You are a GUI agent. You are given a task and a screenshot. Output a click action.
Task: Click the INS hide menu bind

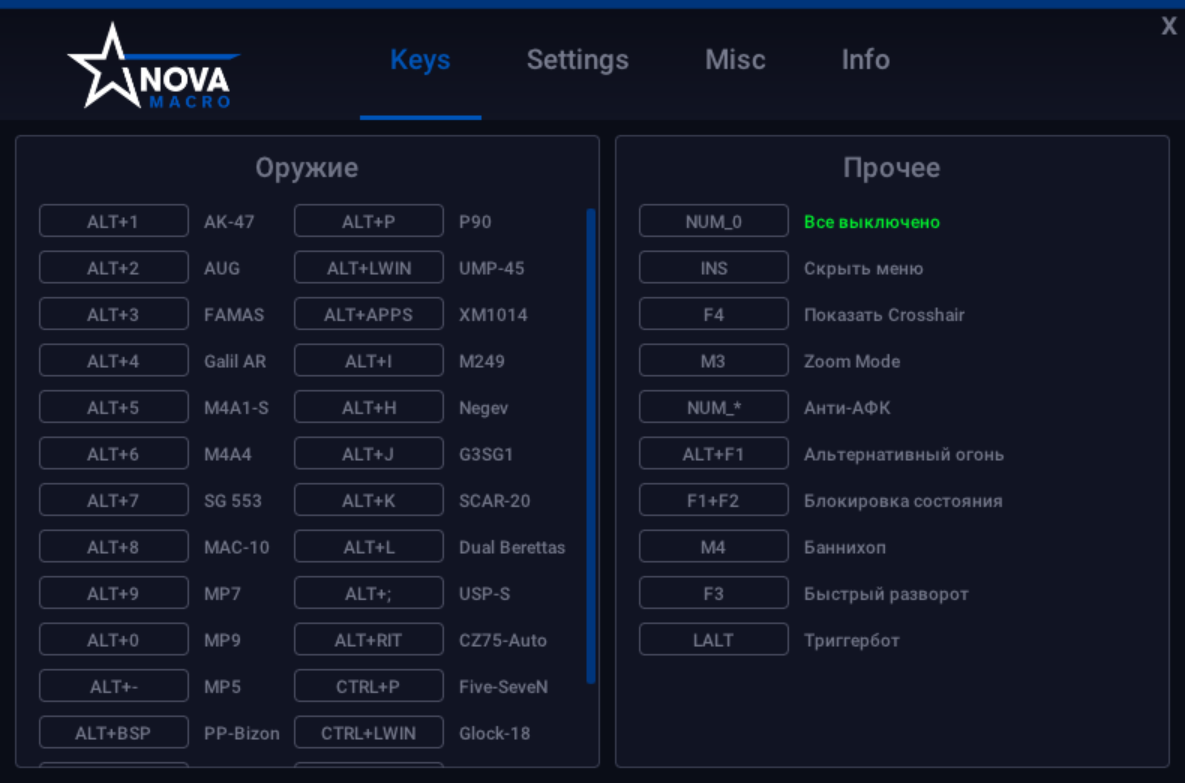713,267
